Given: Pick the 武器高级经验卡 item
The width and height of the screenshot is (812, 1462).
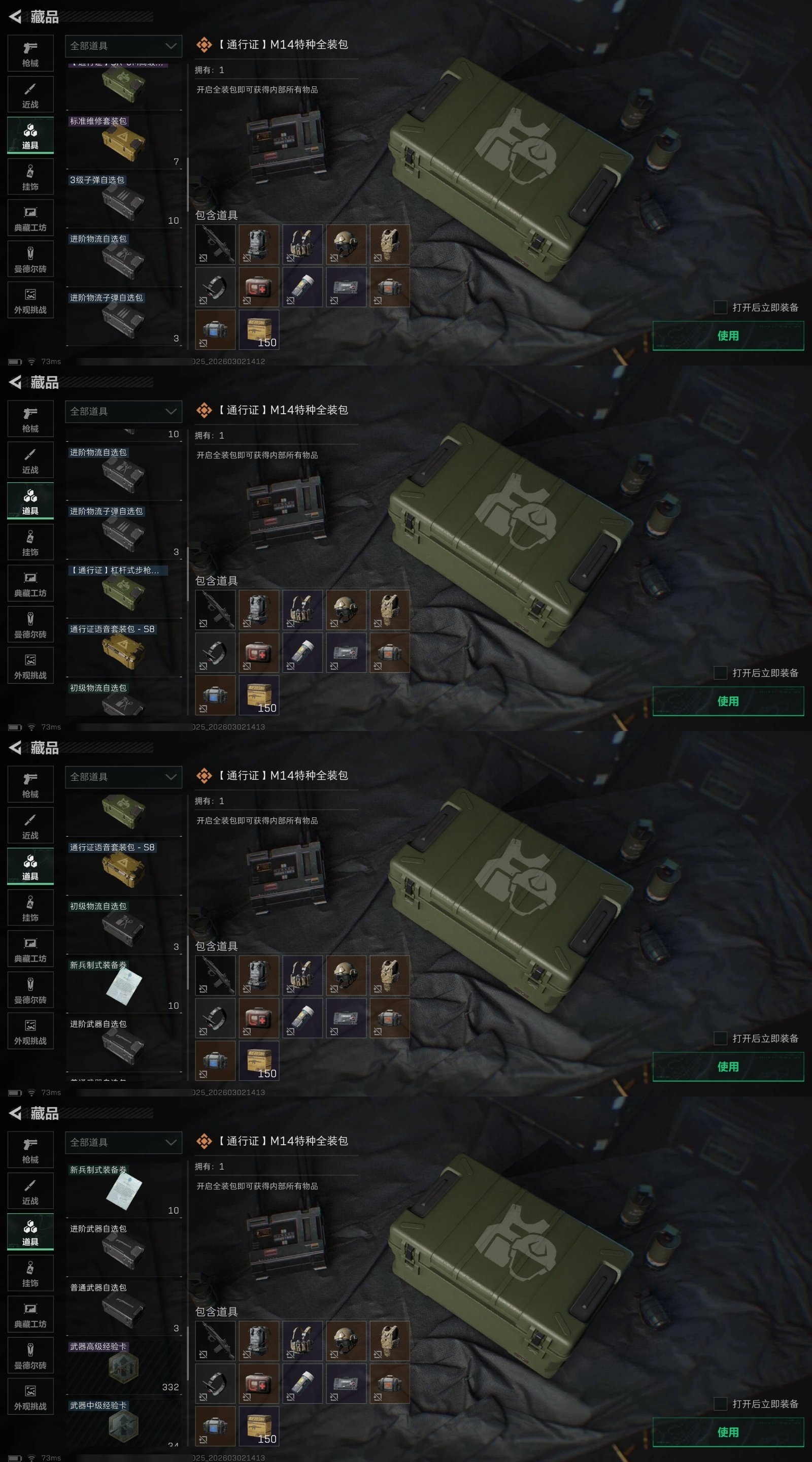Looking at the screenshot, I should click(x=124, y=1366).
